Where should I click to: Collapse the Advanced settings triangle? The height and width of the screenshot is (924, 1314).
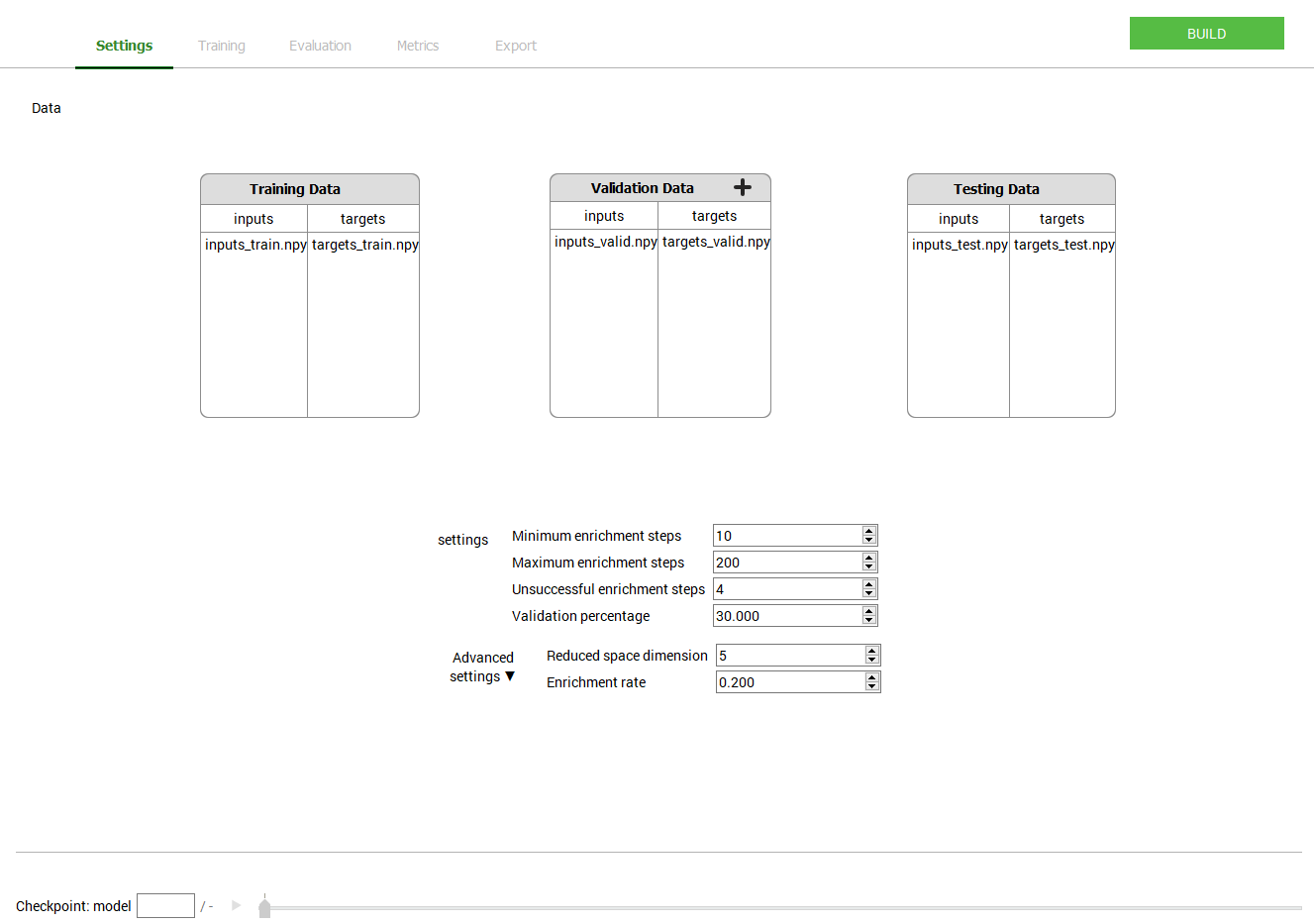point(510,676)
